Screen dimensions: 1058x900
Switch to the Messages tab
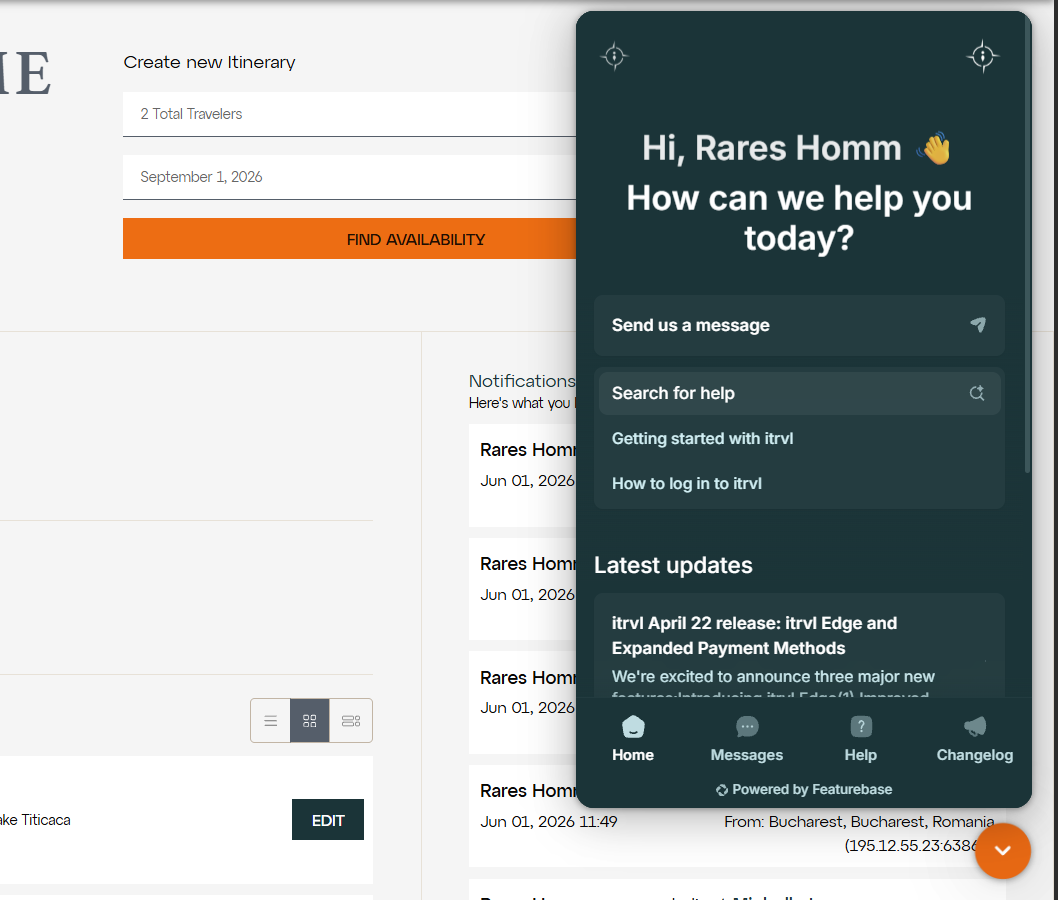[746, 739]
